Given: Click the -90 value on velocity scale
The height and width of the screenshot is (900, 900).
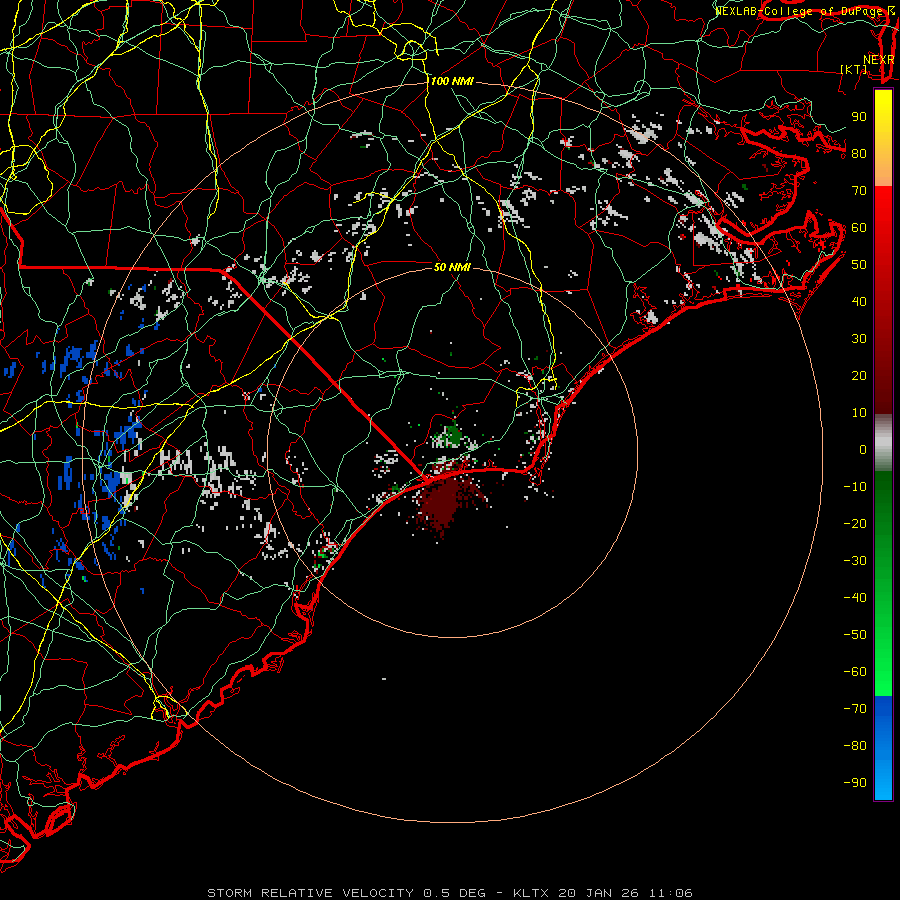Looking at the screenshot, I should [x=855, y=783].
